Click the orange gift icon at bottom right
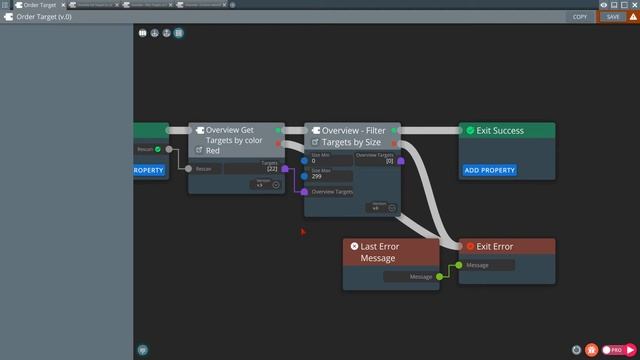 [591, 350]
